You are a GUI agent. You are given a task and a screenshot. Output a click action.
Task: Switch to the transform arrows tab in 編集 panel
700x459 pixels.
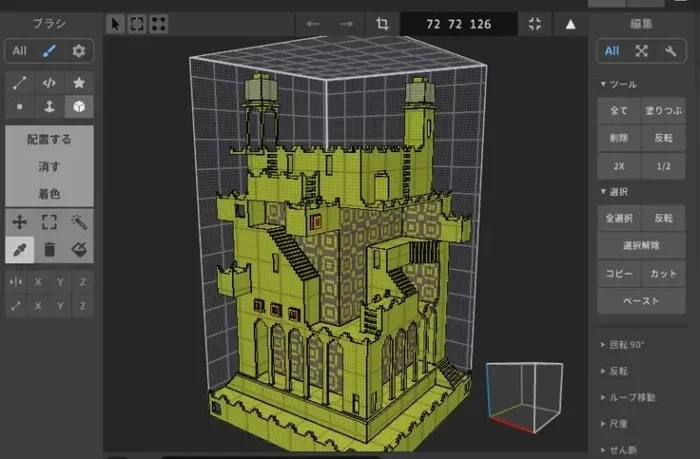tap(642, 51)
